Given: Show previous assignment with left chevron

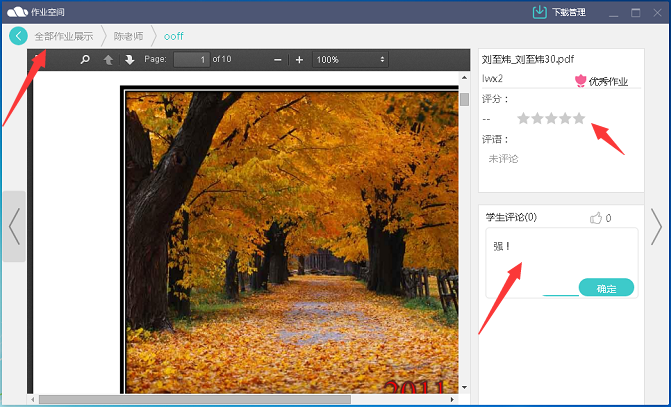Looking at the screenshot, I should [13, 226].
